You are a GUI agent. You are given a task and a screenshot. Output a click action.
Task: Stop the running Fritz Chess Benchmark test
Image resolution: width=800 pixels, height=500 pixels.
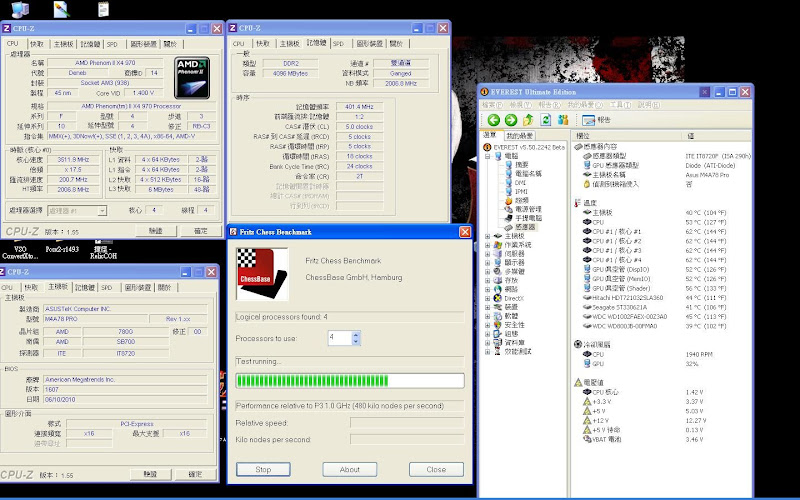[x=263, y=469]
